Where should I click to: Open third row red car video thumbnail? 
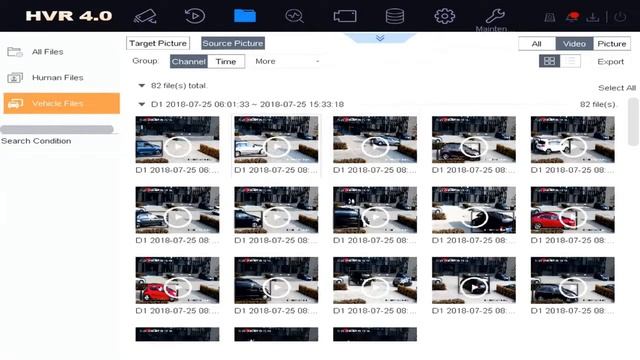click(x=178, y=280)
